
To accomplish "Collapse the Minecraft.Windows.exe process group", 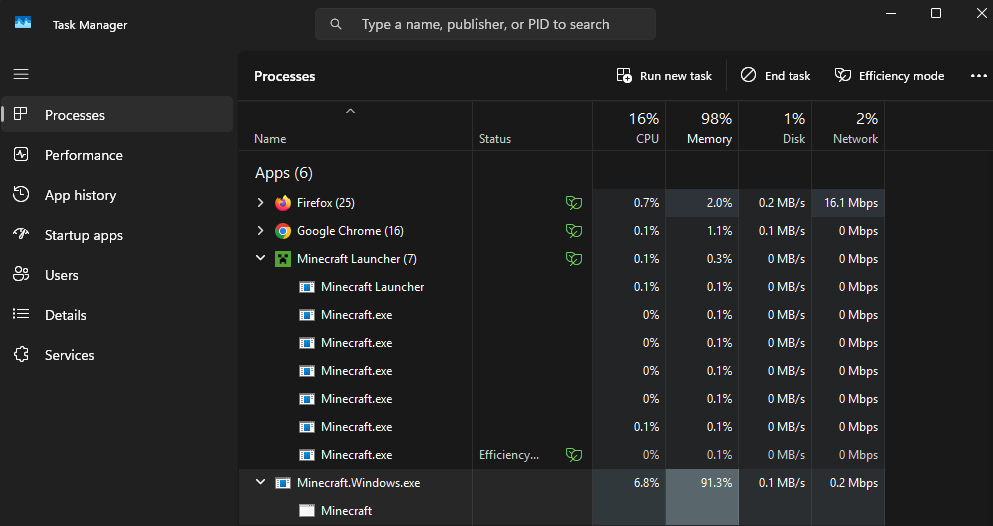I will [x=260, y=482].
